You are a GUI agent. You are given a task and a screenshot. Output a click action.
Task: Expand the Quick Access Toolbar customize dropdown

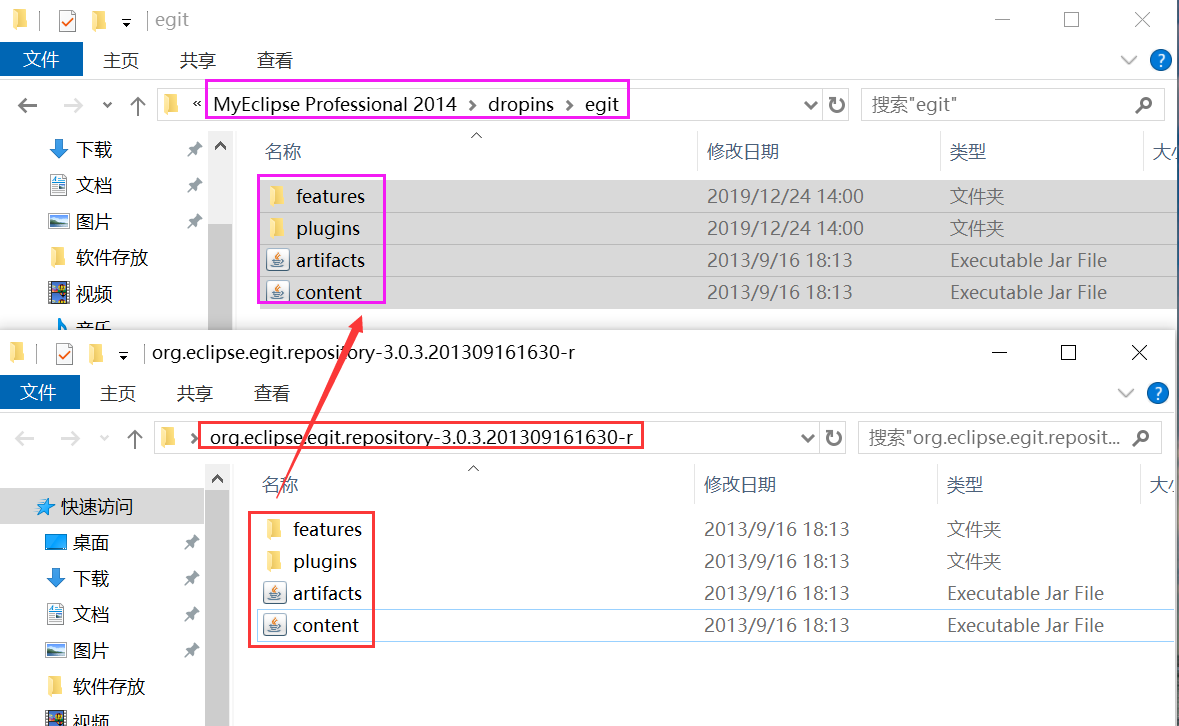125,19
